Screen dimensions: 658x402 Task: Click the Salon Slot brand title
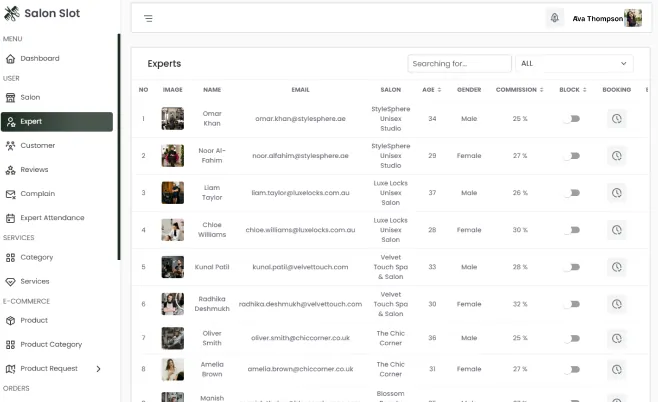52,13
